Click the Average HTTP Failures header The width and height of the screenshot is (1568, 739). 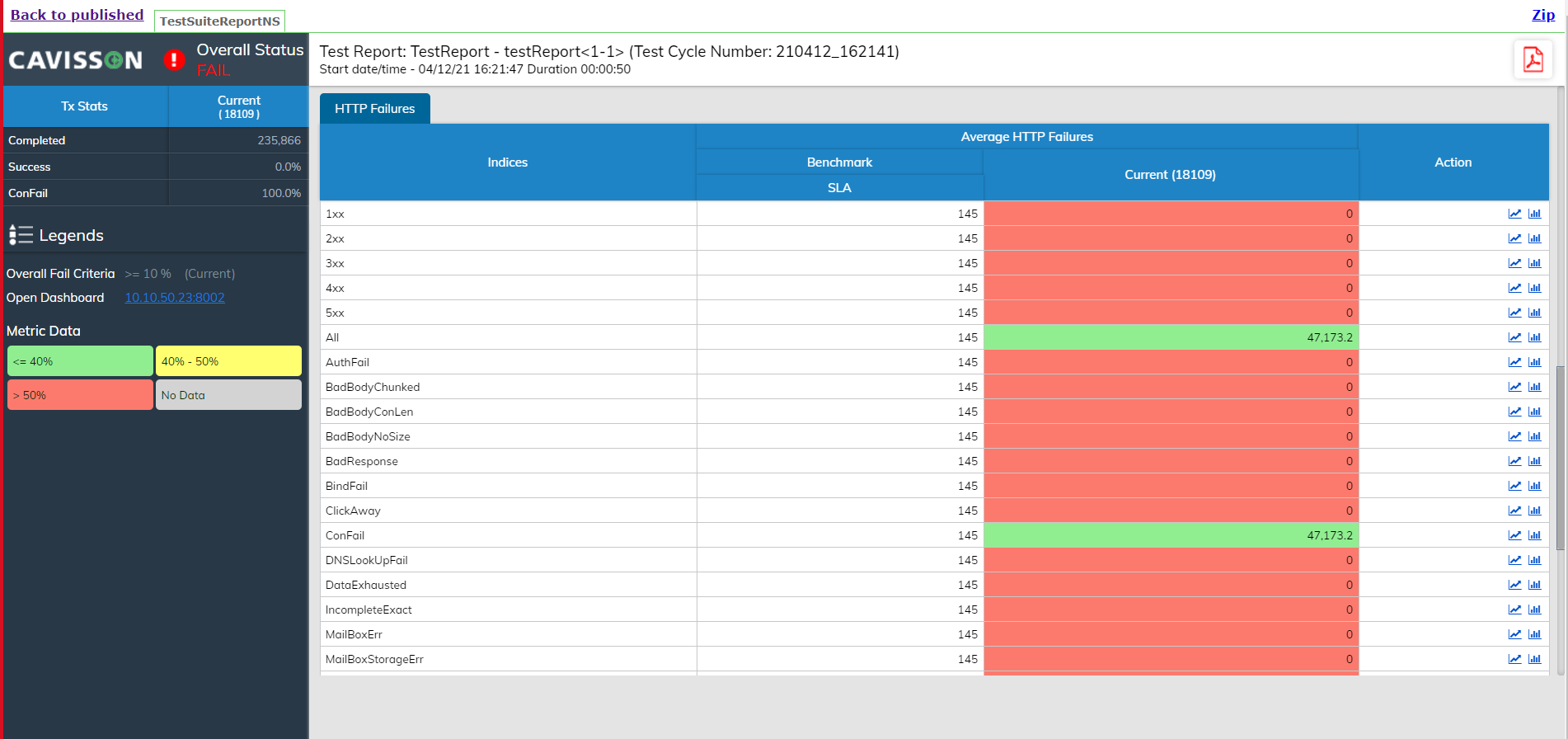tap(1027, 137)
